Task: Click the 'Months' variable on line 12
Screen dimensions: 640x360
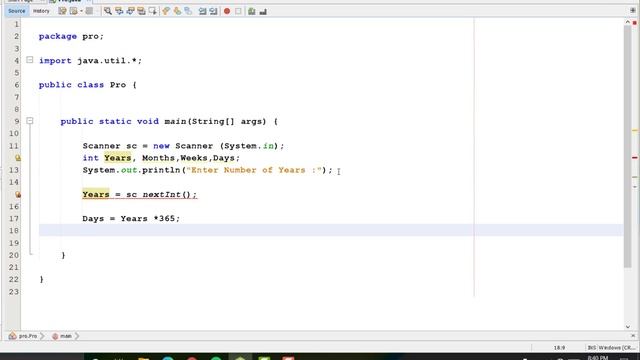Action: (x=158, y=158)
